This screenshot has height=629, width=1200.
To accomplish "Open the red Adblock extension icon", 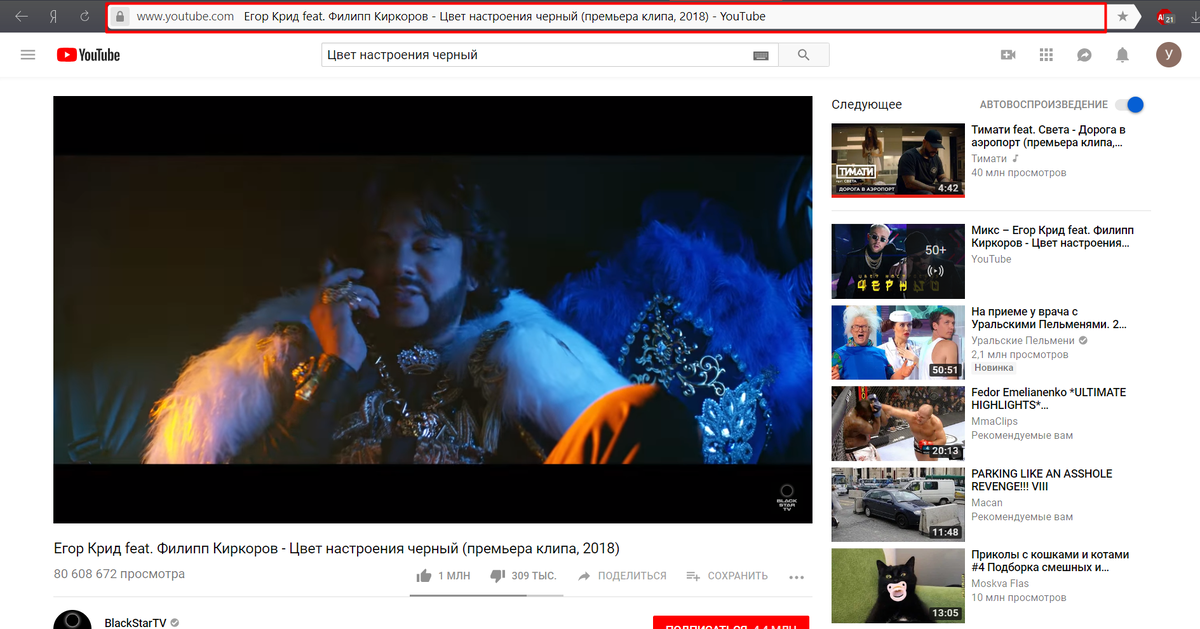I will coord(1165,17).
